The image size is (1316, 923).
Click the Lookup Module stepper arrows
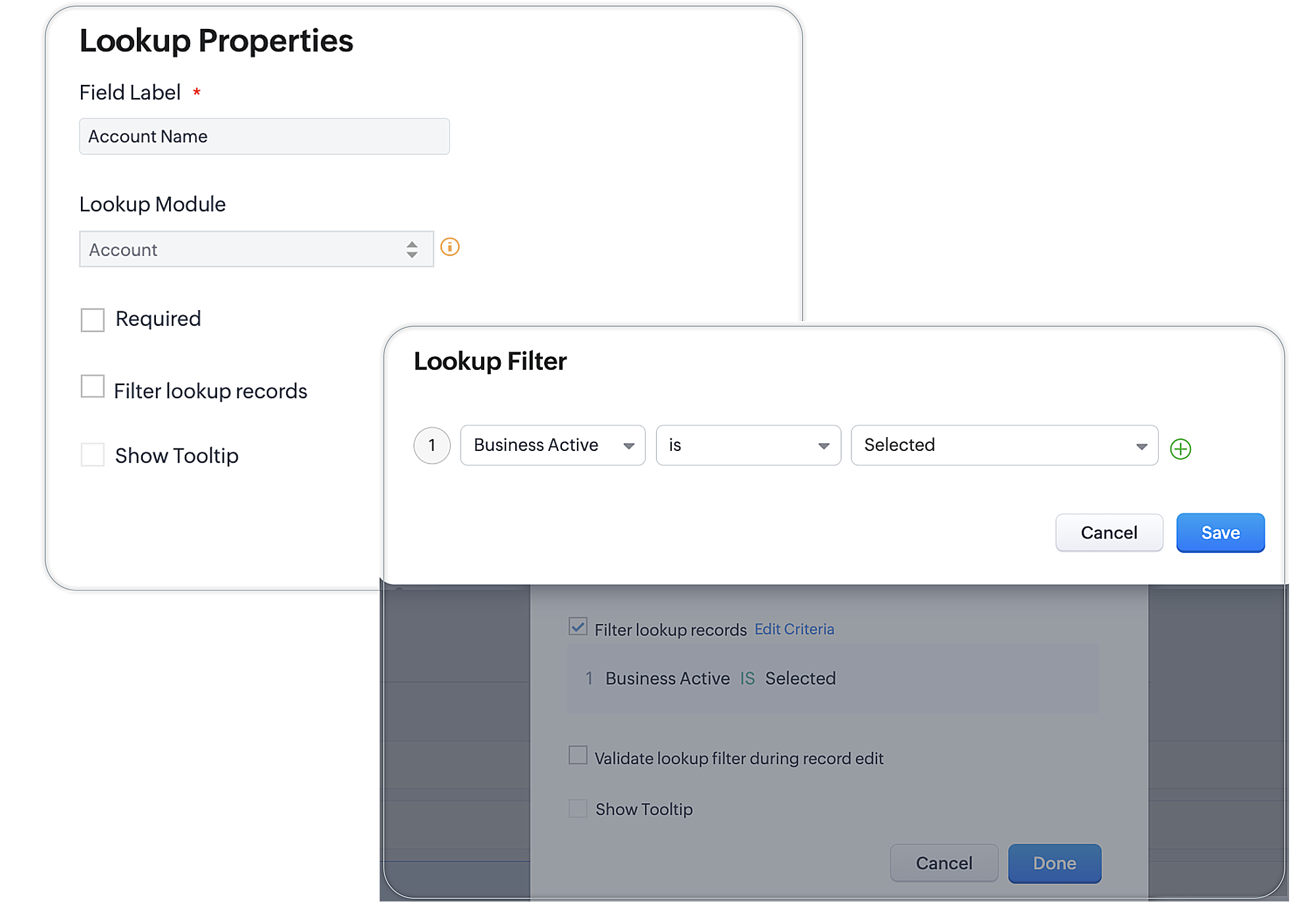pyautogui.click(x=412, y=250)
